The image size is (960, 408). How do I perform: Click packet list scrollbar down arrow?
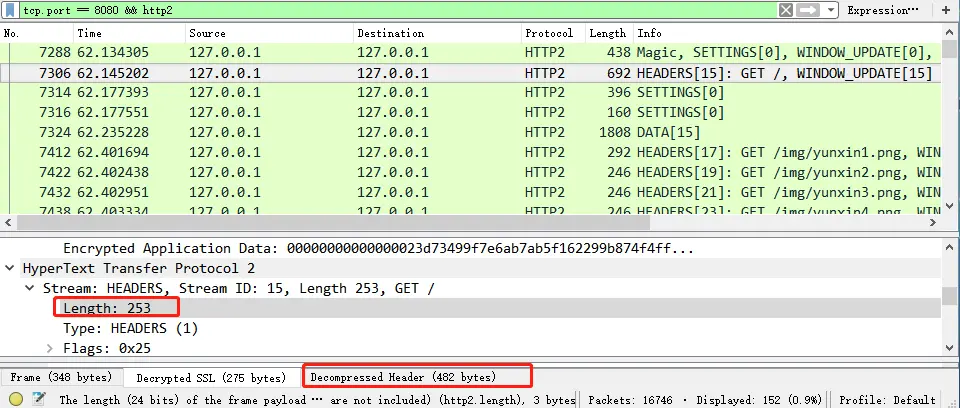(x=950, y=206)
